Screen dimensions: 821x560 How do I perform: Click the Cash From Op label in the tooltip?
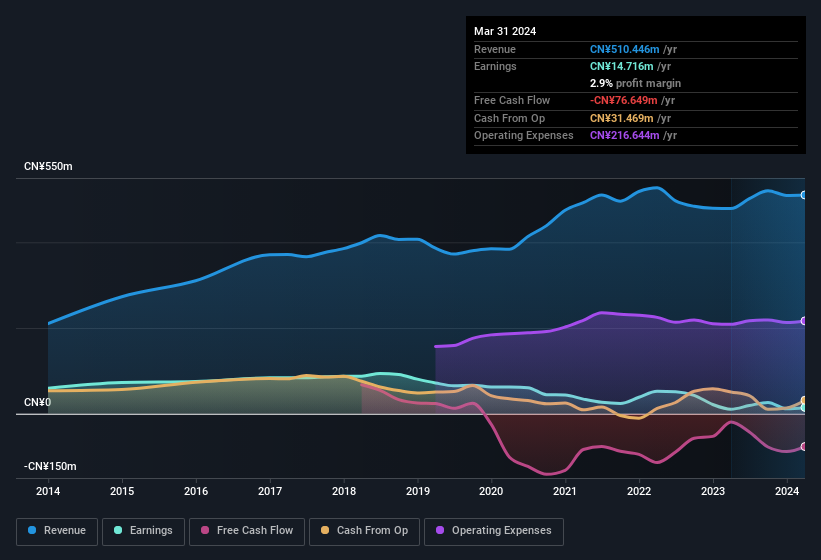point(509,118)
